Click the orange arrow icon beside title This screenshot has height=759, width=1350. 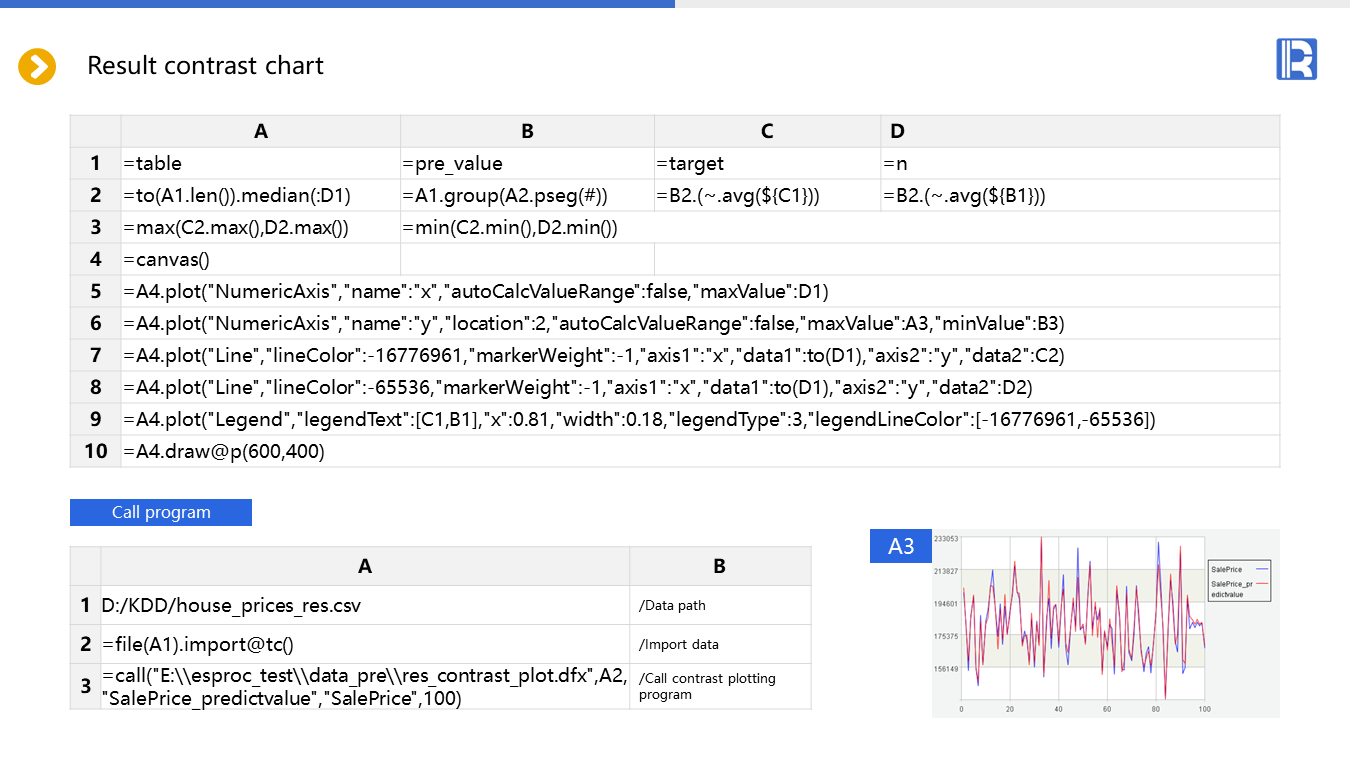(37, 66)
